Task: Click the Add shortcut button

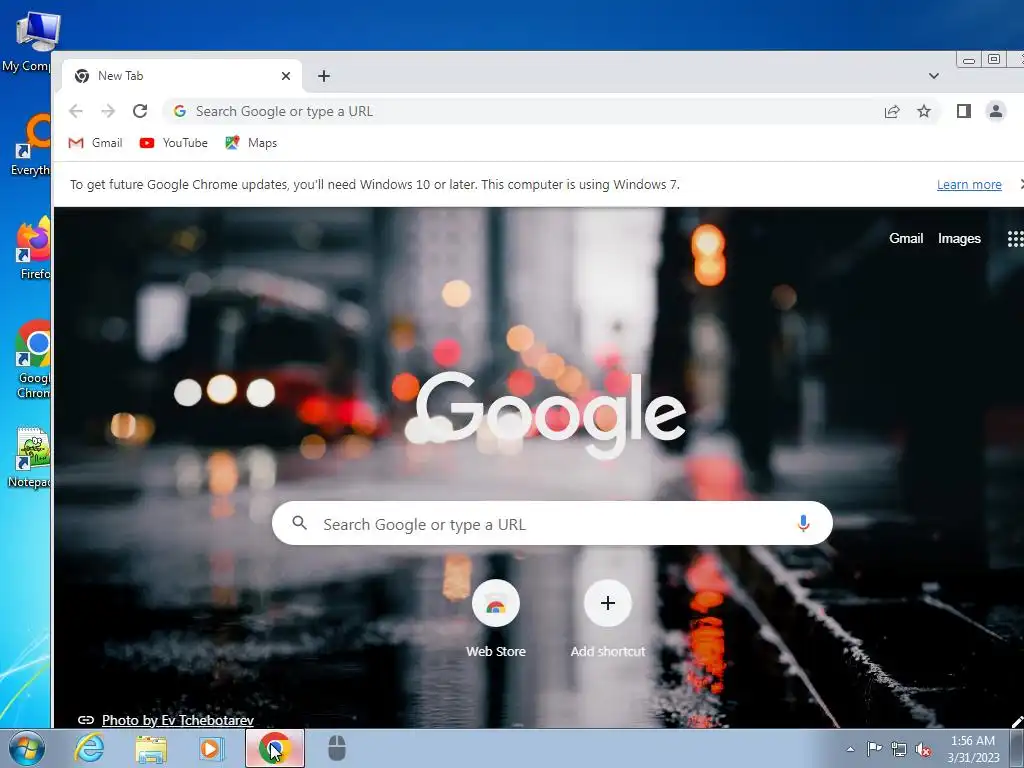Action: [x=607, y=618]
